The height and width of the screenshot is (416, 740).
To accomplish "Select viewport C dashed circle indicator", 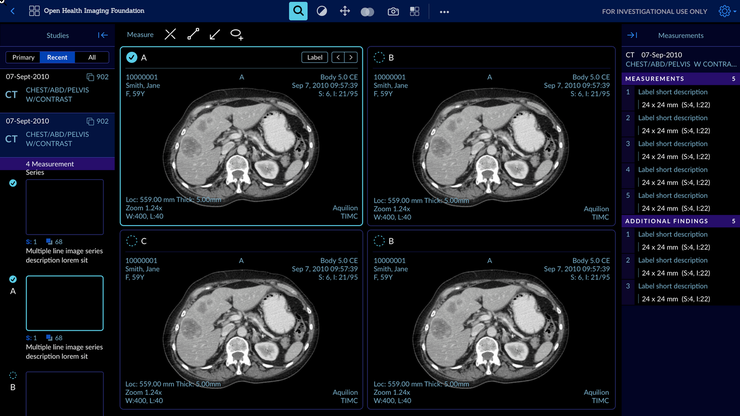I will (x=132, y=241).
